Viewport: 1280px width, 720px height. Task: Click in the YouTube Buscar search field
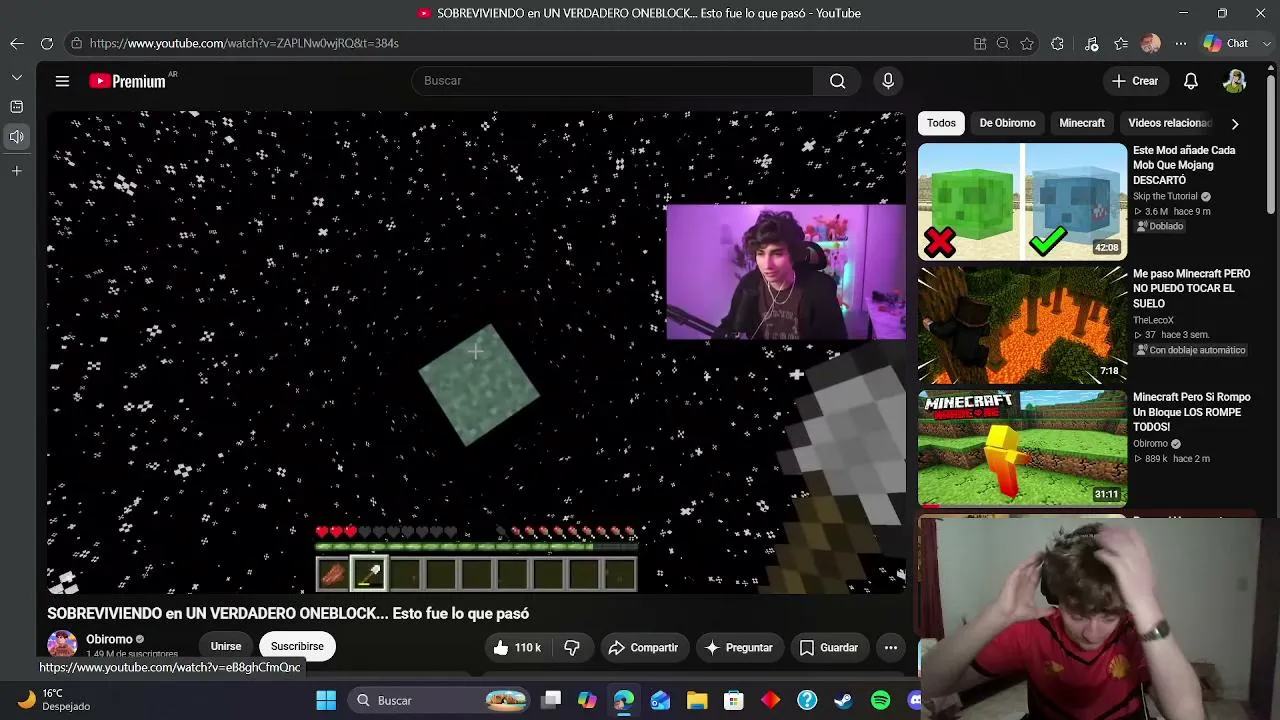[615, 81]
